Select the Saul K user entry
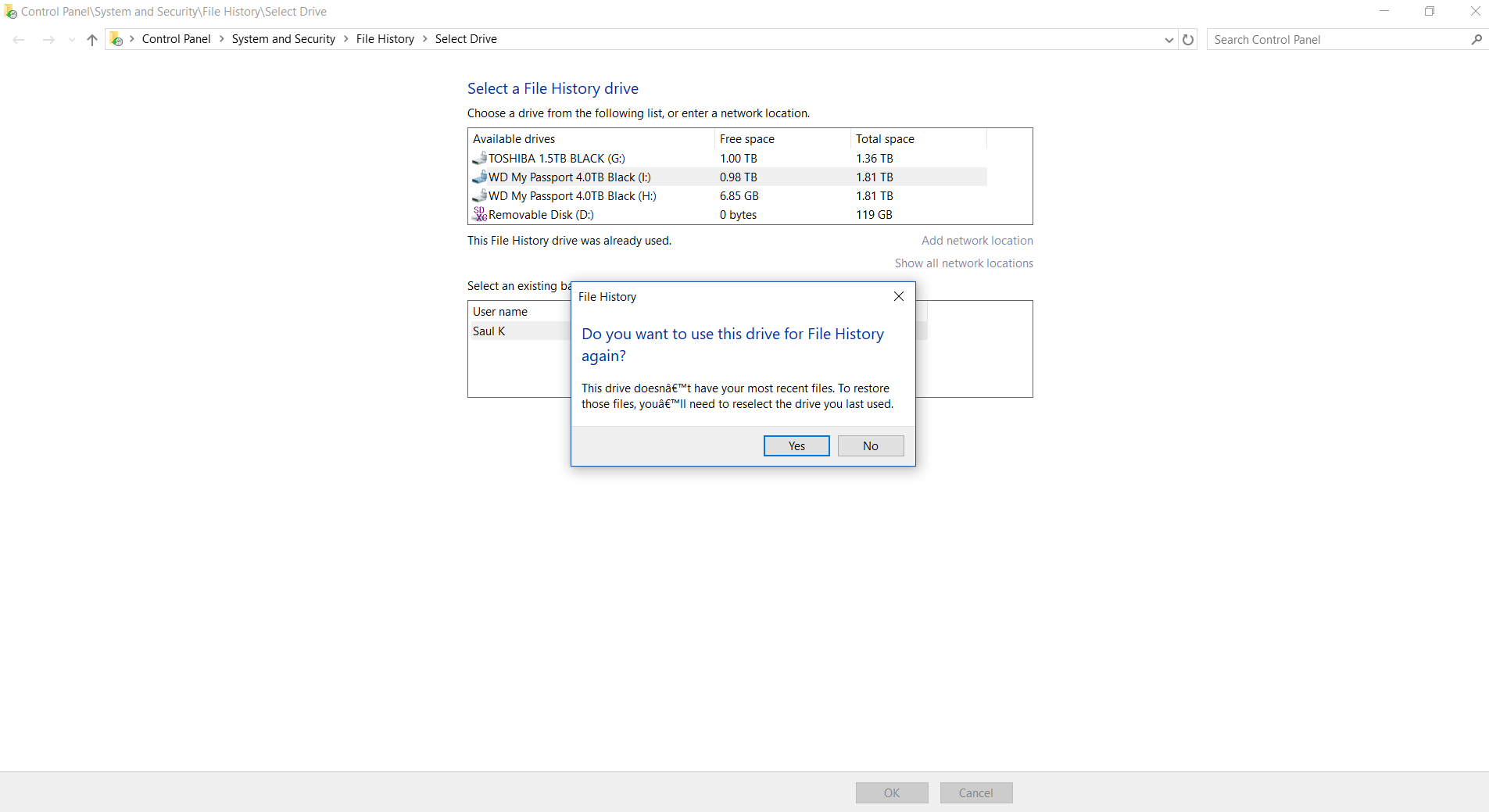Screen dimensions: 1489x812 coord(489,331)
